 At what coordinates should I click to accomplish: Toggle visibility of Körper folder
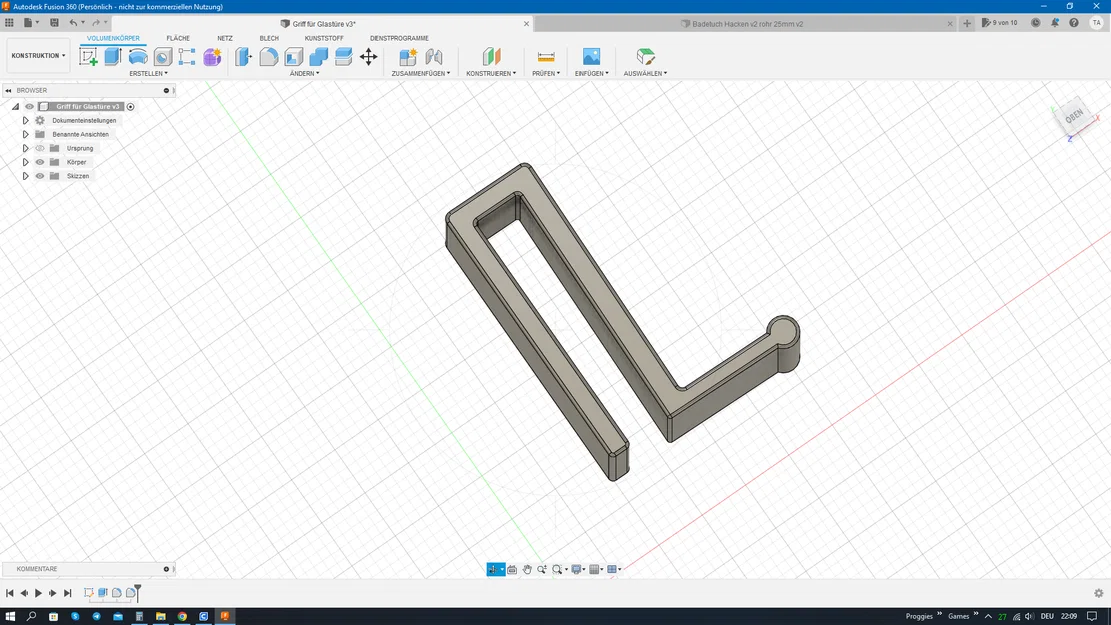click(x=40, y=162)
